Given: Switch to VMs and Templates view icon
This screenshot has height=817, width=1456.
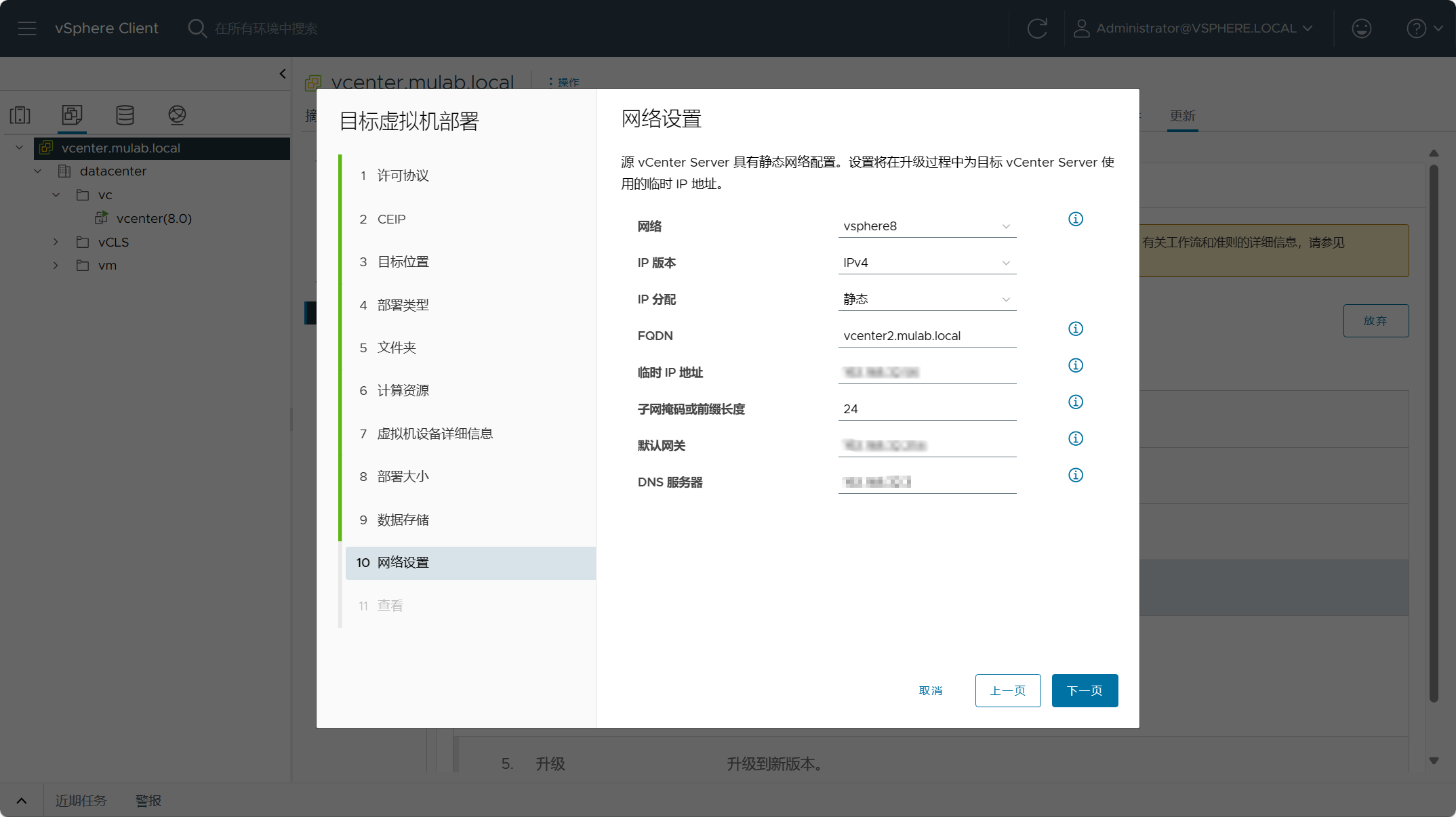Looking at the screenshot, I should 72,114.
